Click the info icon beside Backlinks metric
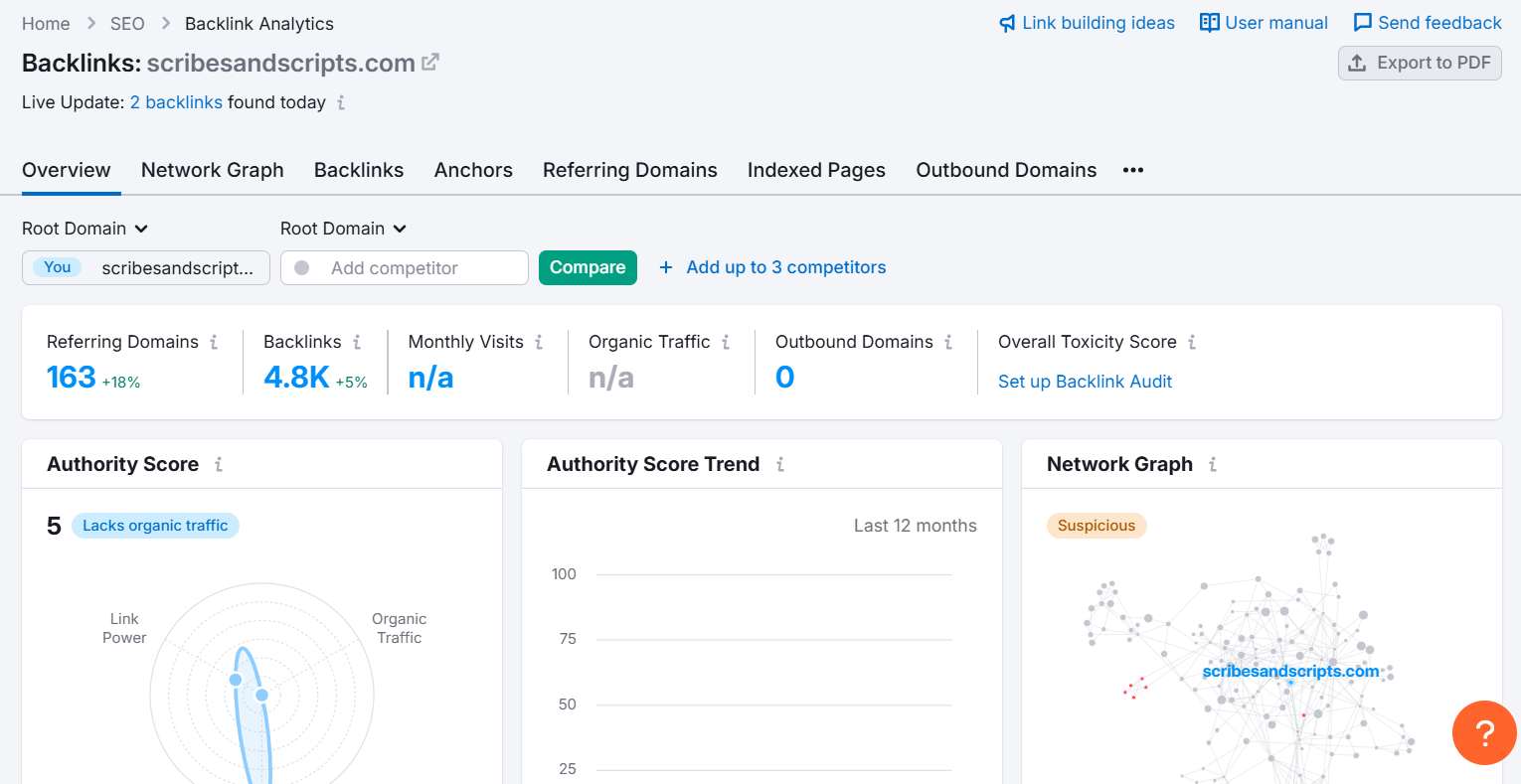This screenshot has width=1521, height=784. (x=357, y=342)
